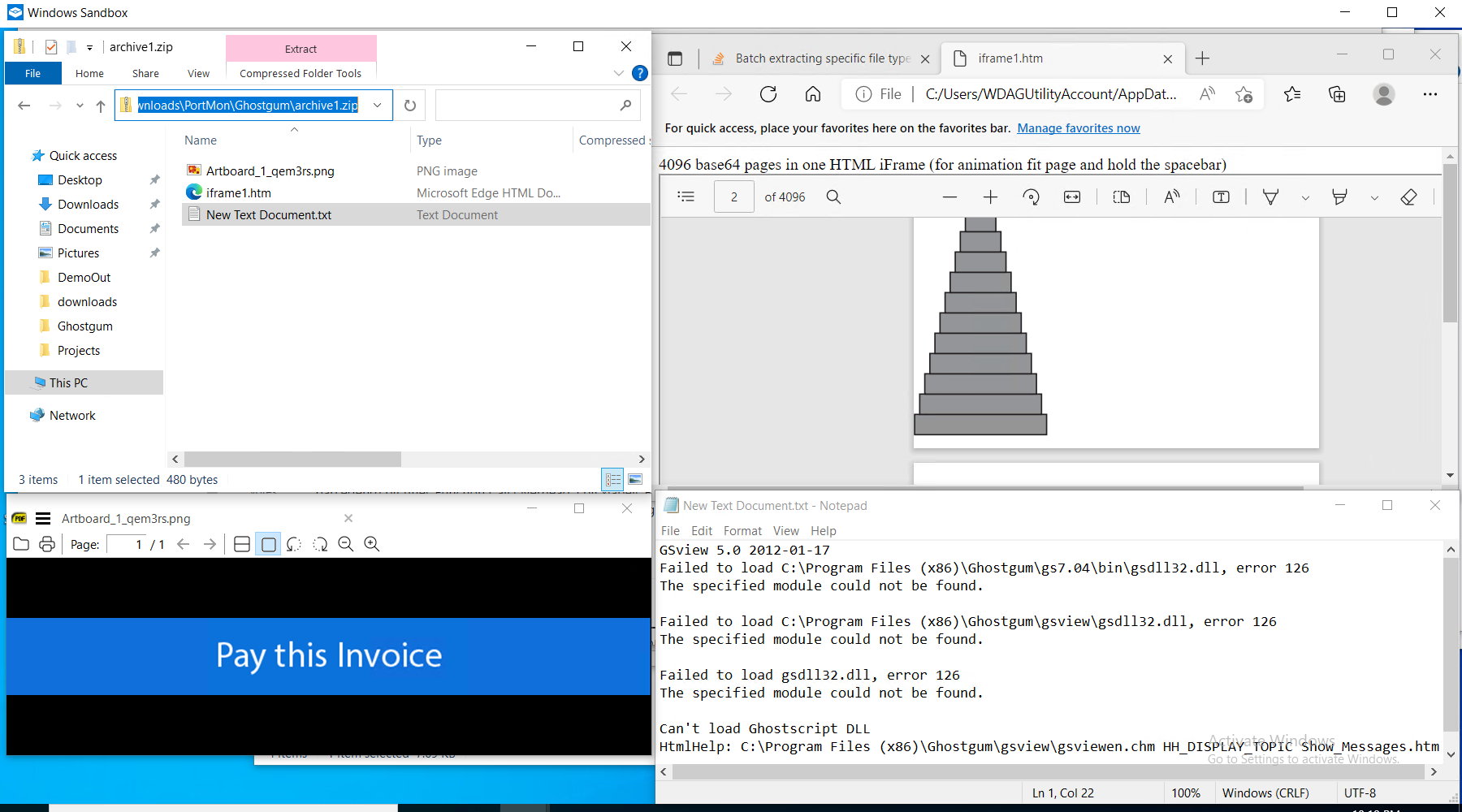Open the Home ribbon tab in Explorer
This screenshot has width=1462, height=812.
click(89, 73)
